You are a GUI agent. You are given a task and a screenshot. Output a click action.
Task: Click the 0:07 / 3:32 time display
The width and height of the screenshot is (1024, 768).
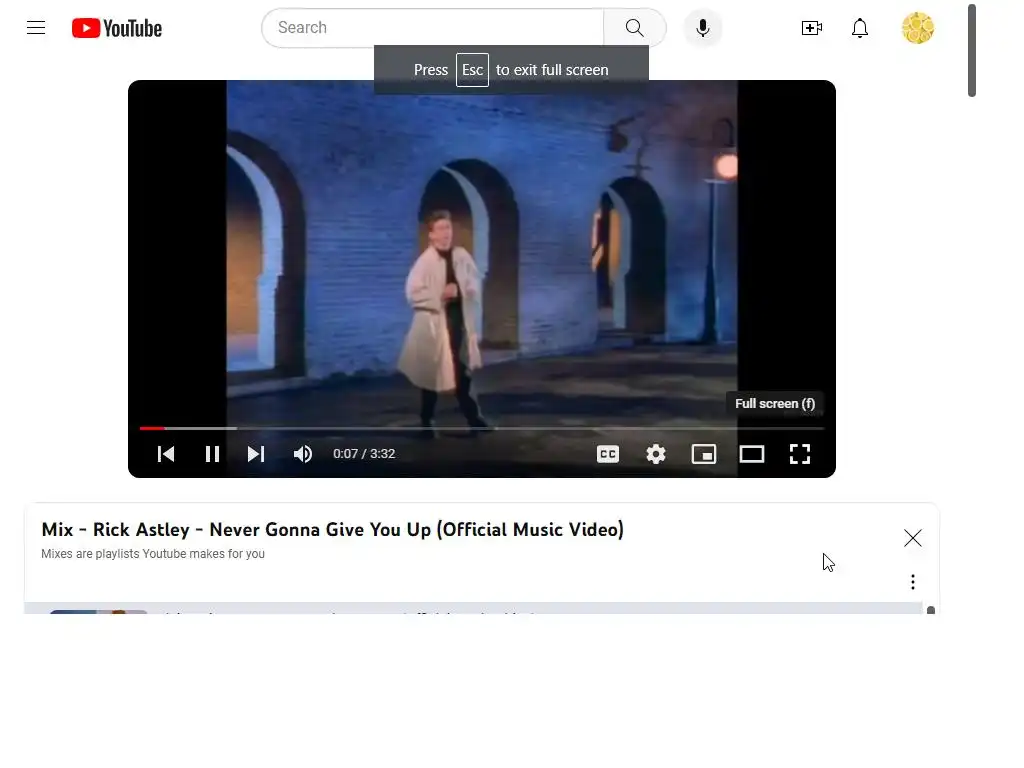[x=364, y=454]
